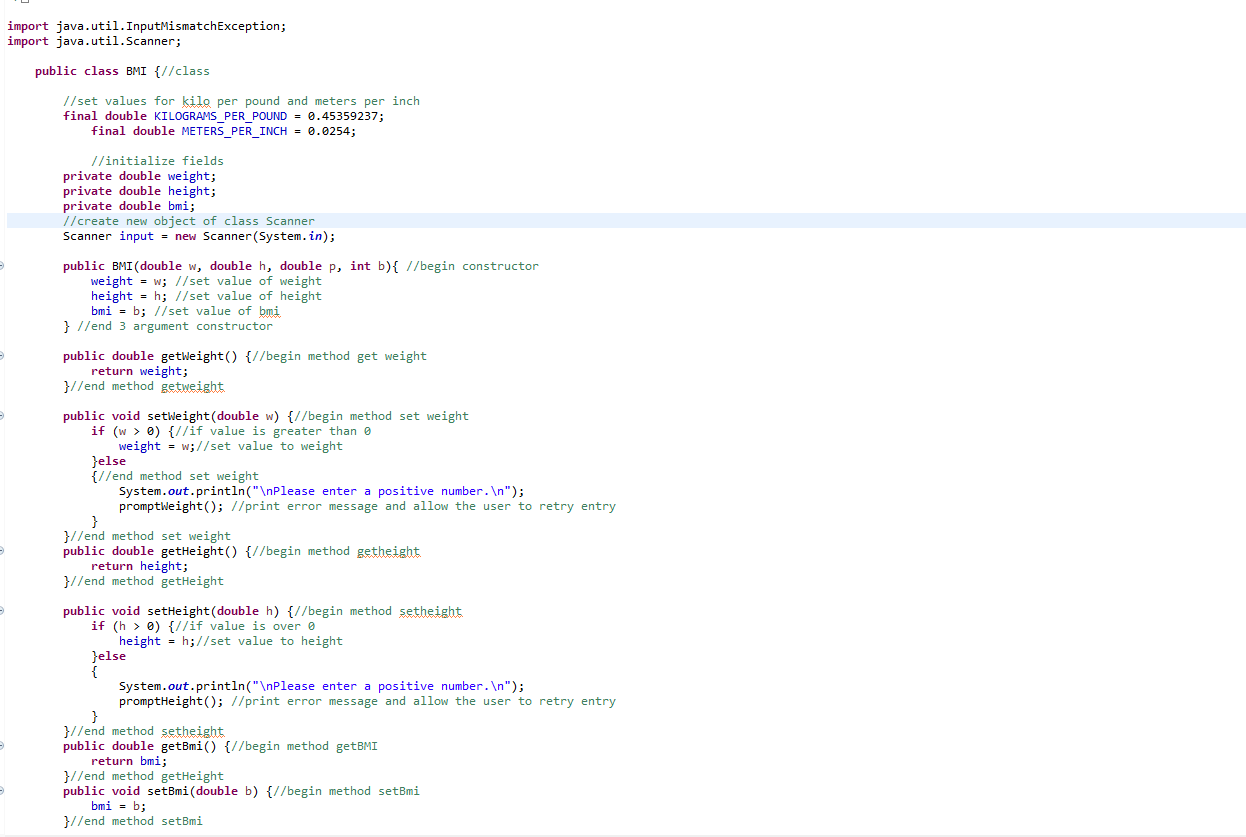Collapse the setWeight method fold marker

click(x=4, y=415)
